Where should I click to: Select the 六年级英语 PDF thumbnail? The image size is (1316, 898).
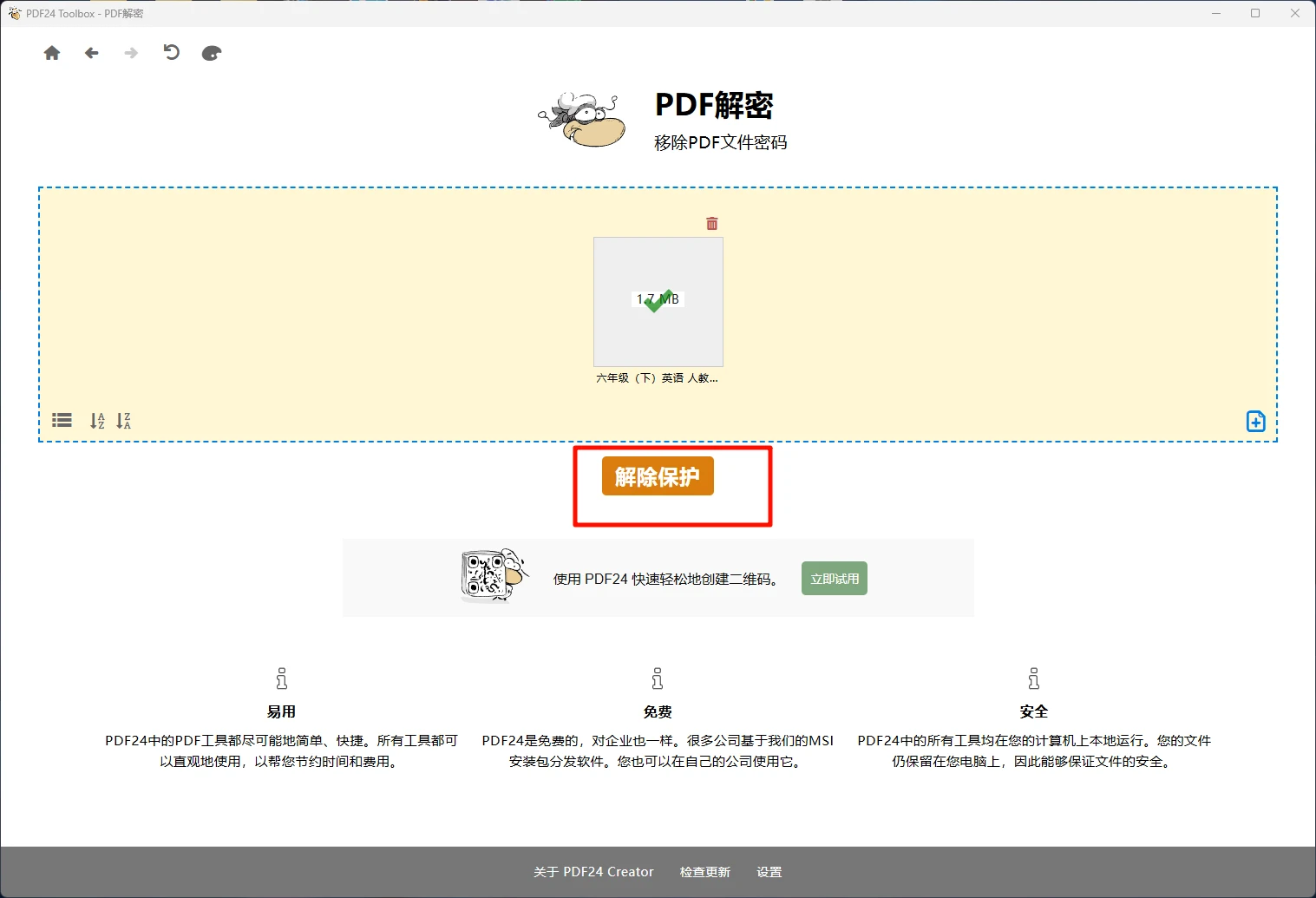[x=658, y=301]
